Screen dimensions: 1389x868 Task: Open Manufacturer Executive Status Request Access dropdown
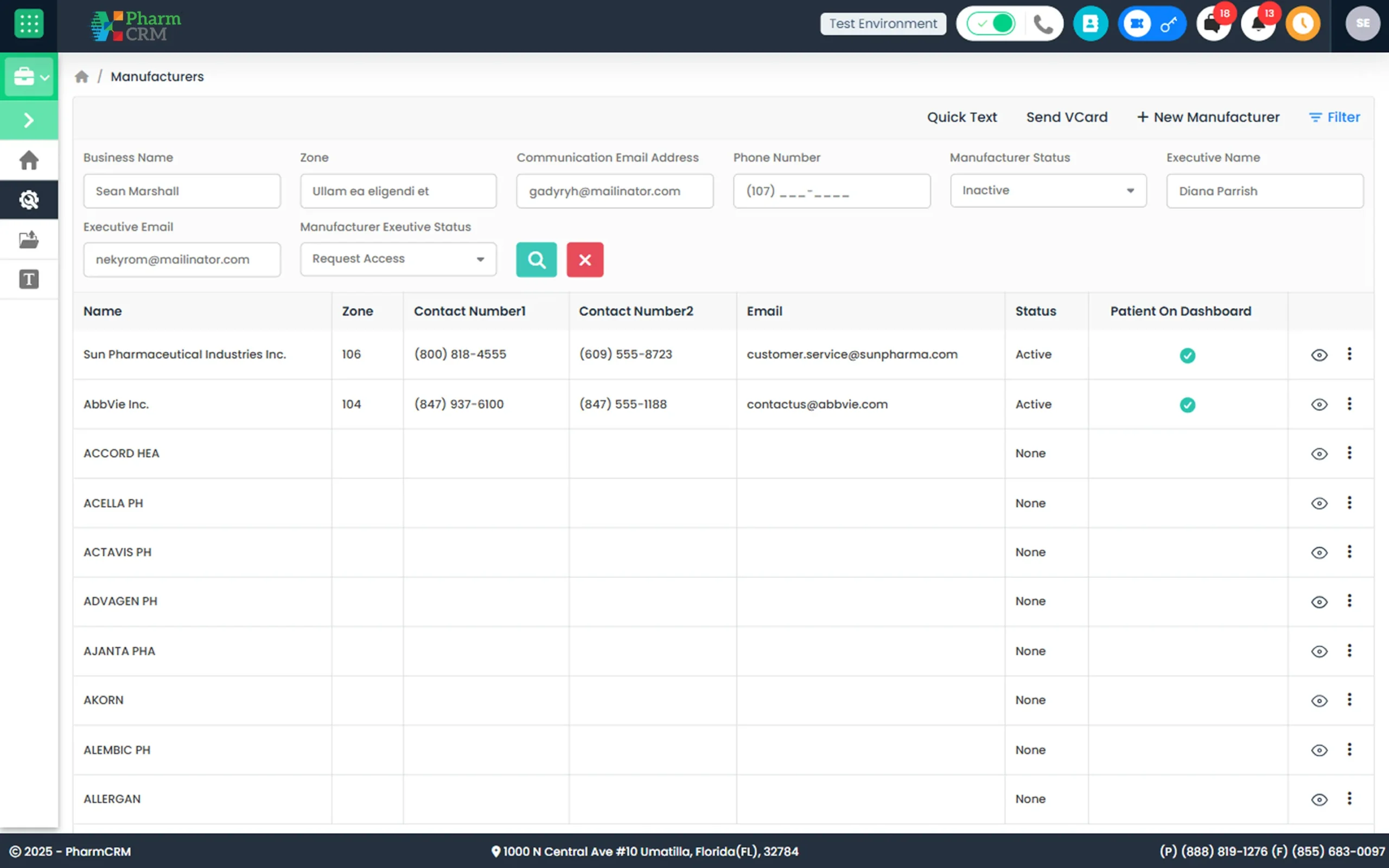398,259
